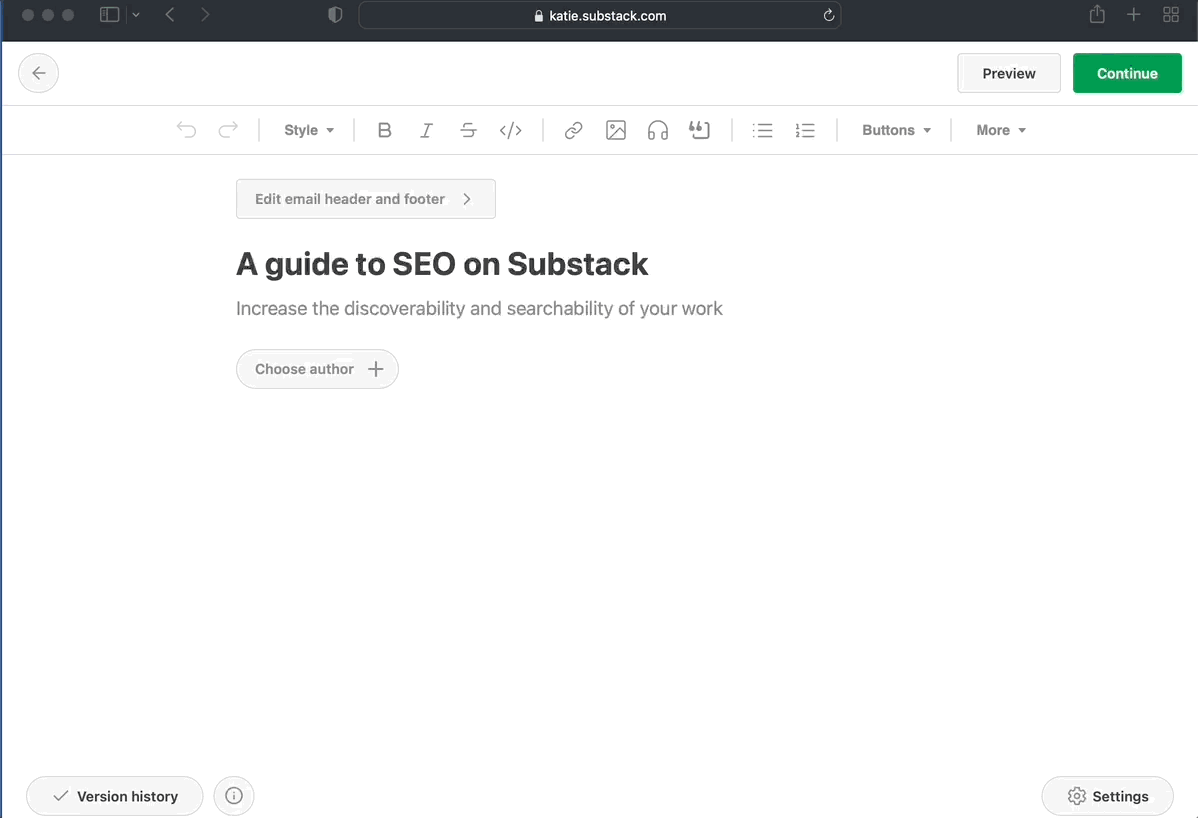Insert a hyperlink

click(573, 131)
